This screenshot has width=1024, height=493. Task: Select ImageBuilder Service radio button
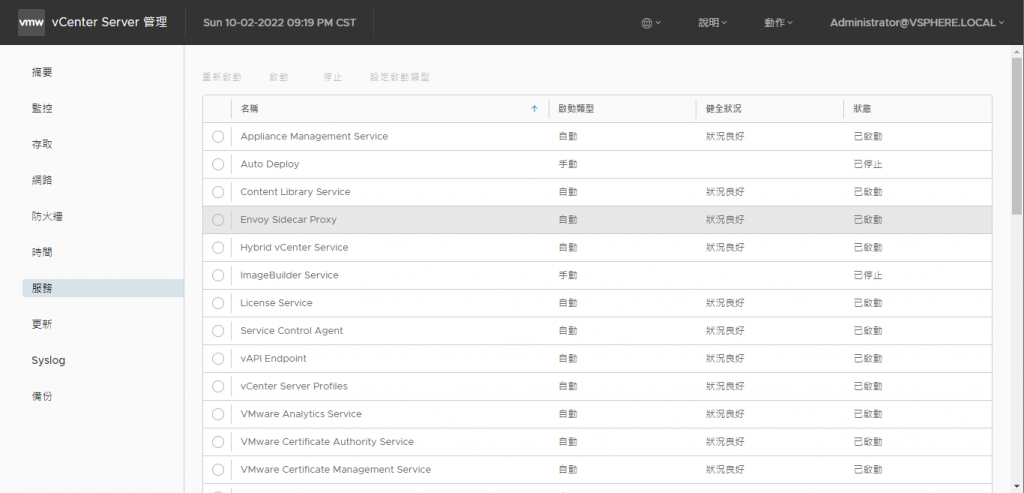click(218, 276)
